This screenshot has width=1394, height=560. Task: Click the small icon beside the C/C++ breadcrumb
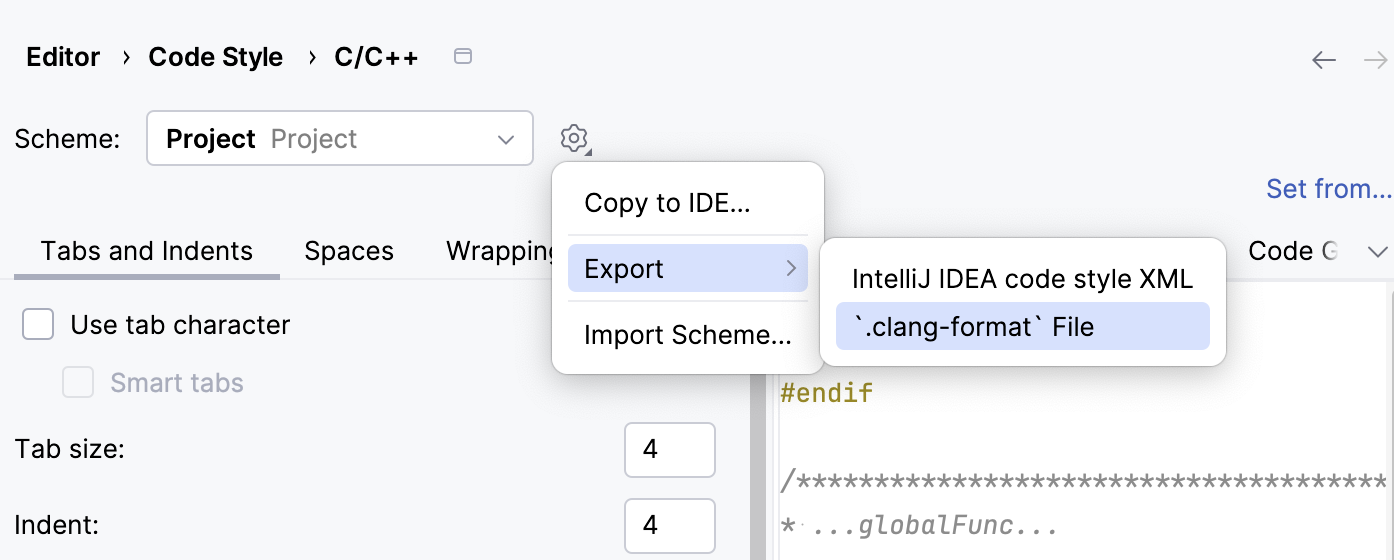point(462,57)
